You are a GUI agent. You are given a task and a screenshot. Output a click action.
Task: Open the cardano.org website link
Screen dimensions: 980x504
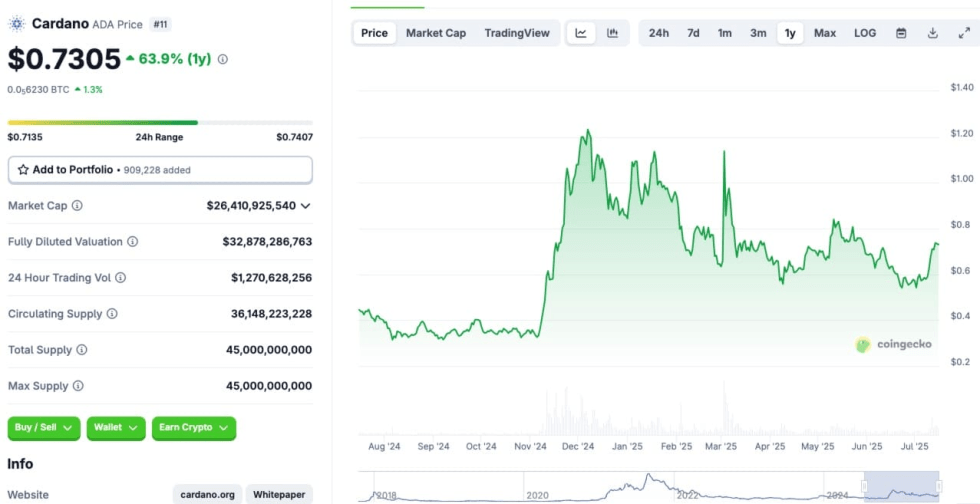click(x=207, y=494)
